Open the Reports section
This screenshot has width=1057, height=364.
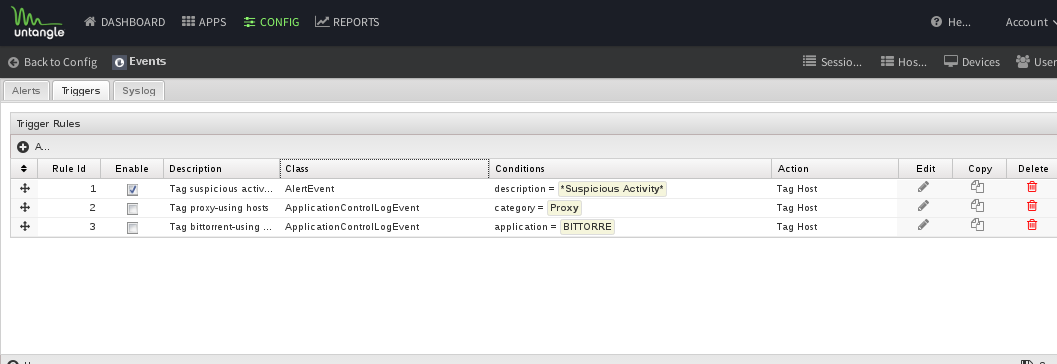point(347,22)
